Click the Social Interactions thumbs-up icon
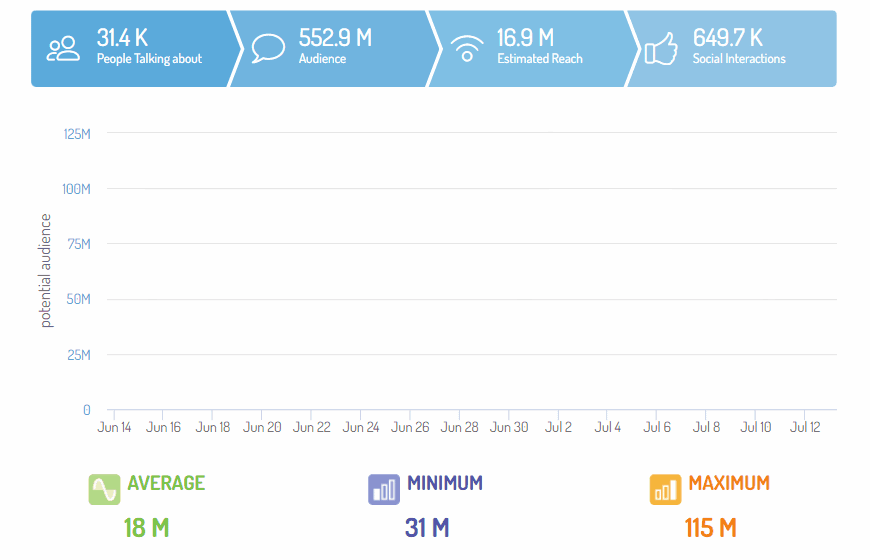 661,48
